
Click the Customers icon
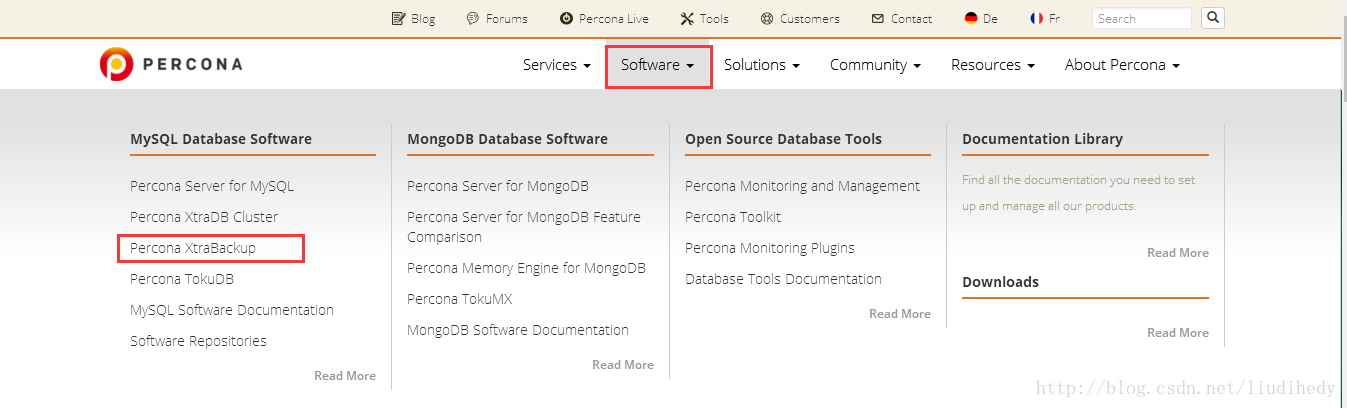coord(767,18)
